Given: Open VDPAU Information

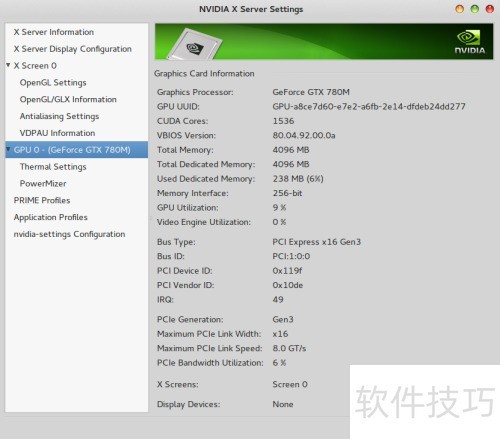Looking at the screenshot, I should pos(57,133).
